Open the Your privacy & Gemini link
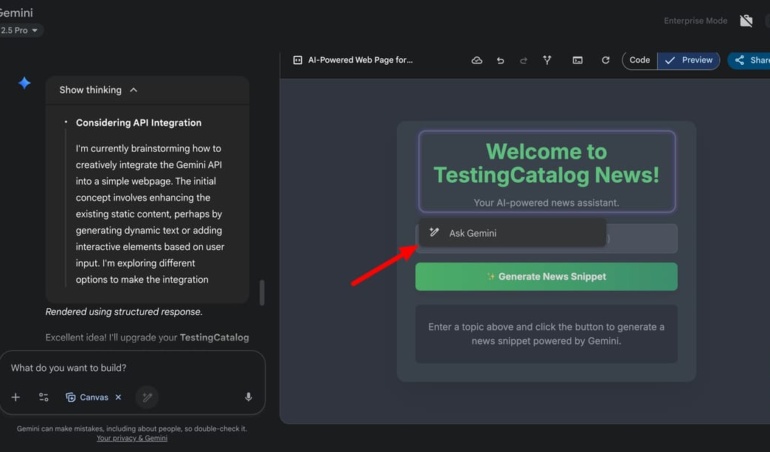The width and height of the screenshot is (770, 452). (131, 438)
